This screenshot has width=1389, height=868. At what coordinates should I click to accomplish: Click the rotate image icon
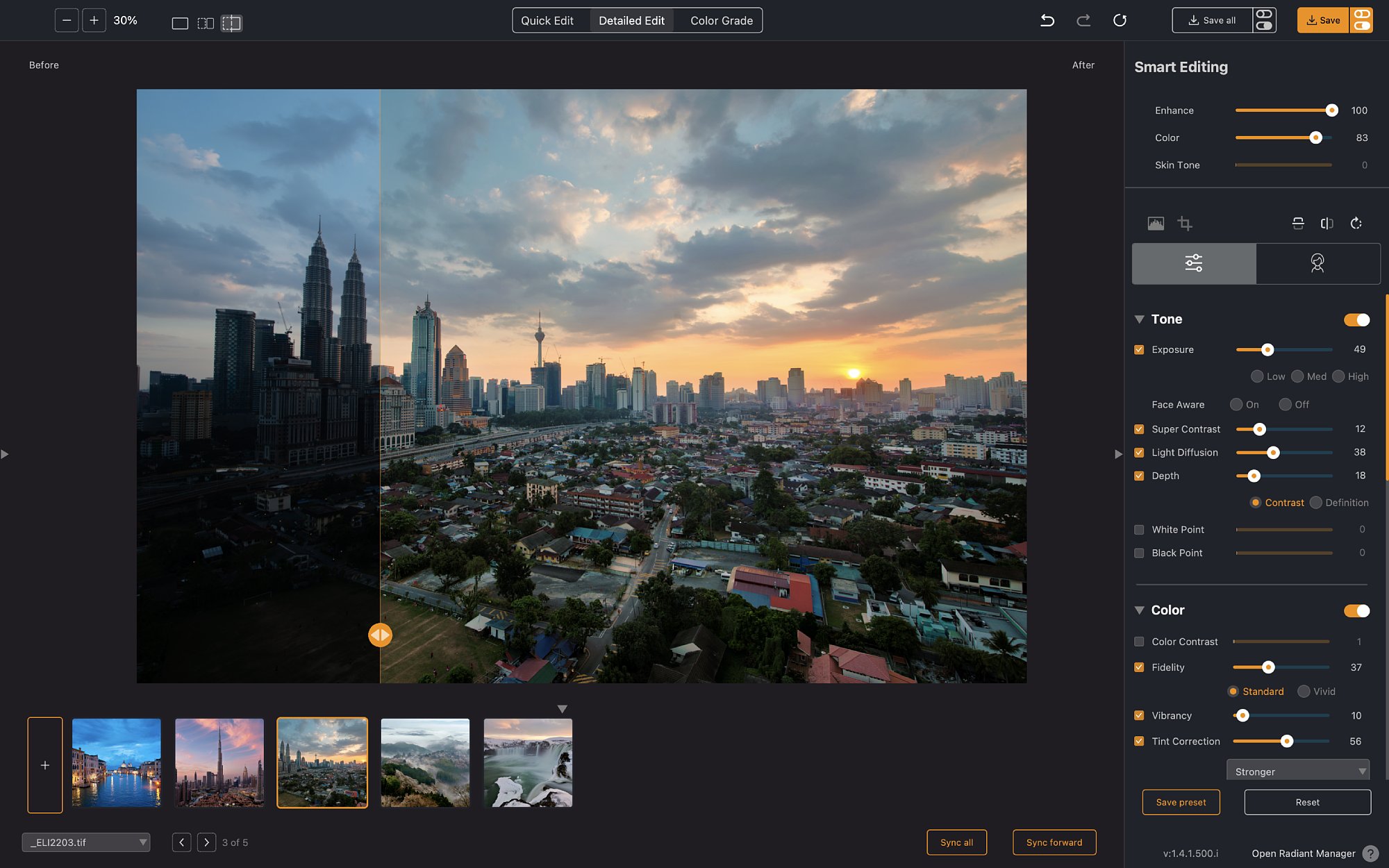click(1356, 223)
